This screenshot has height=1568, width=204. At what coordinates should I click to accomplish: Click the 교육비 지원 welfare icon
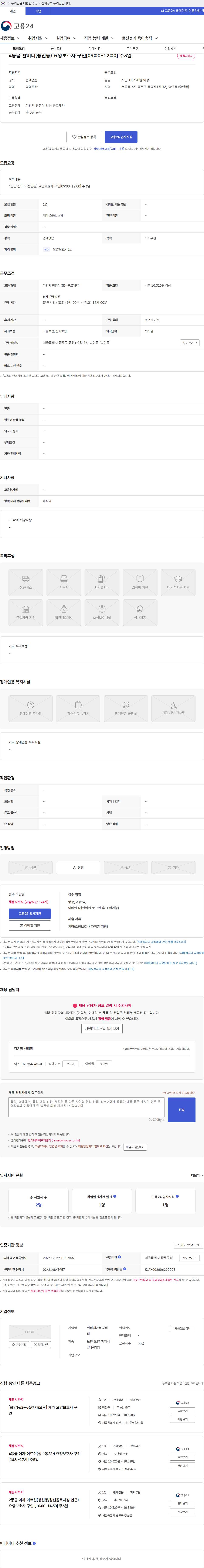pyautogui.click(x=140, y=583)
